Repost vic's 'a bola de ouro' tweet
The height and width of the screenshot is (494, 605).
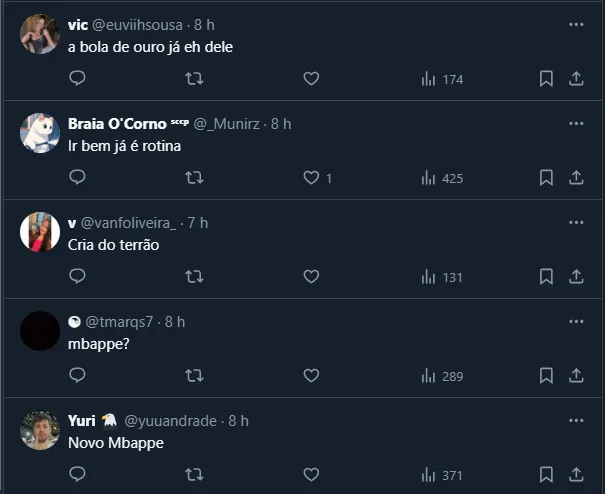tap(195, 79)
